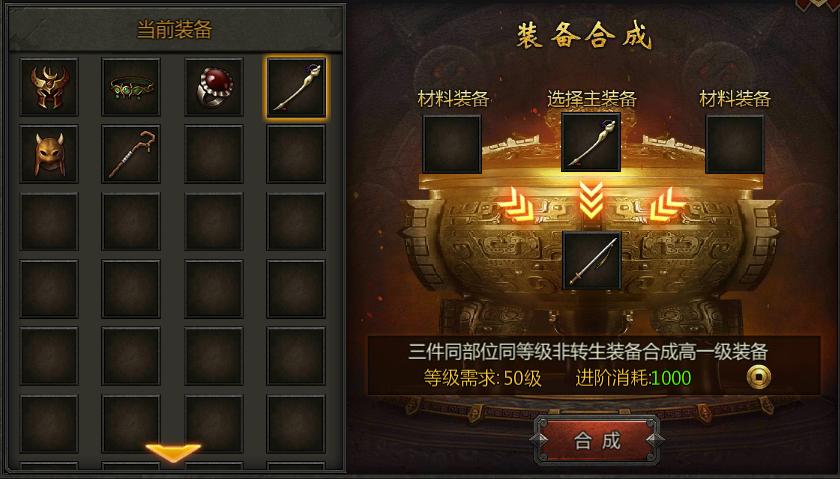Click the right 材料装备 empty slot
The image size is (840, 479).
pos(734,144)
